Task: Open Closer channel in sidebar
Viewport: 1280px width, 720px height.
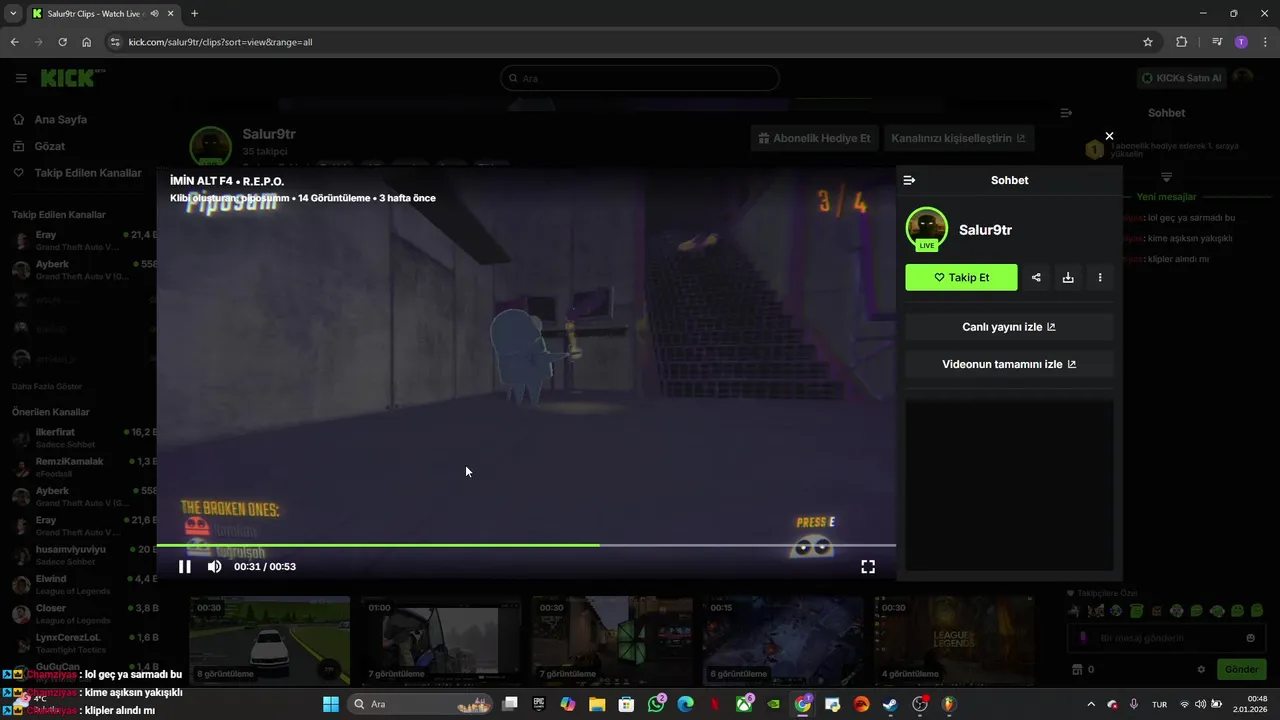Action: (85, 614)
